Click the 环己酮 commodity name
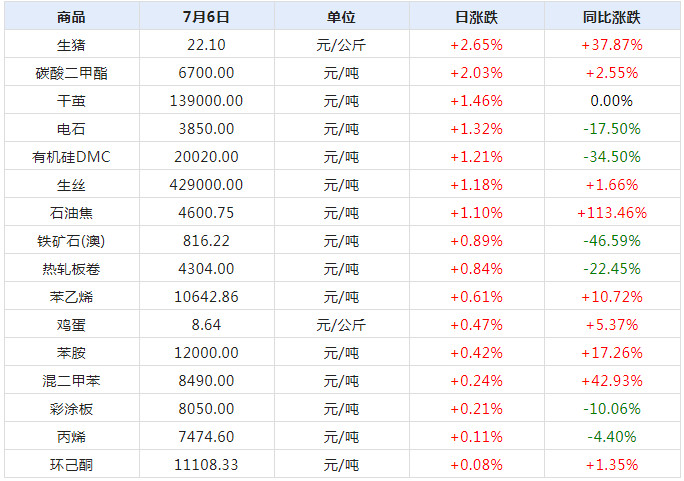This screenshot has width=684, height=481. tap(71, 465)
